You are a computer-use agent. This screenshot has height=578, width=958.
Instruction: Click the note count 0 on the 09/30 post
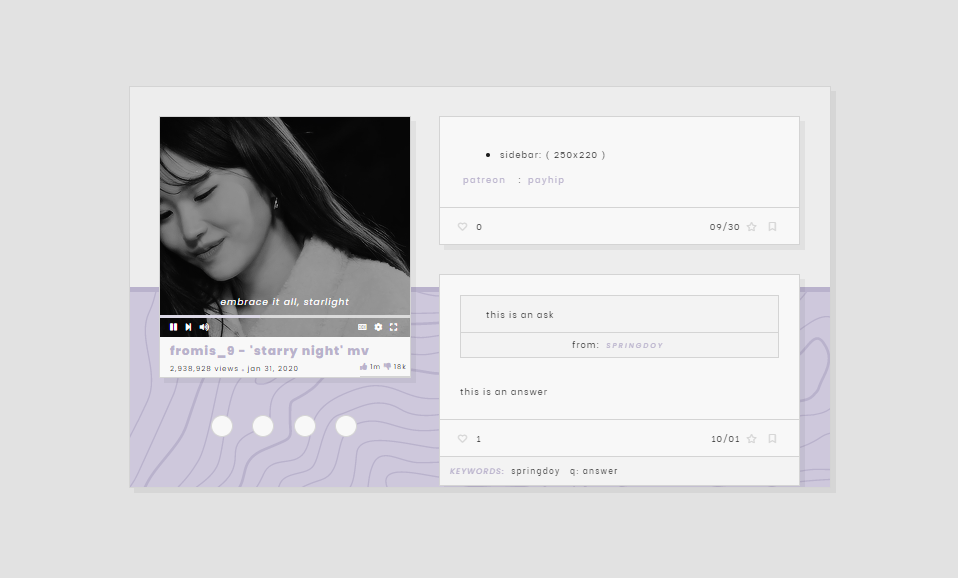(x=479, y=227)
